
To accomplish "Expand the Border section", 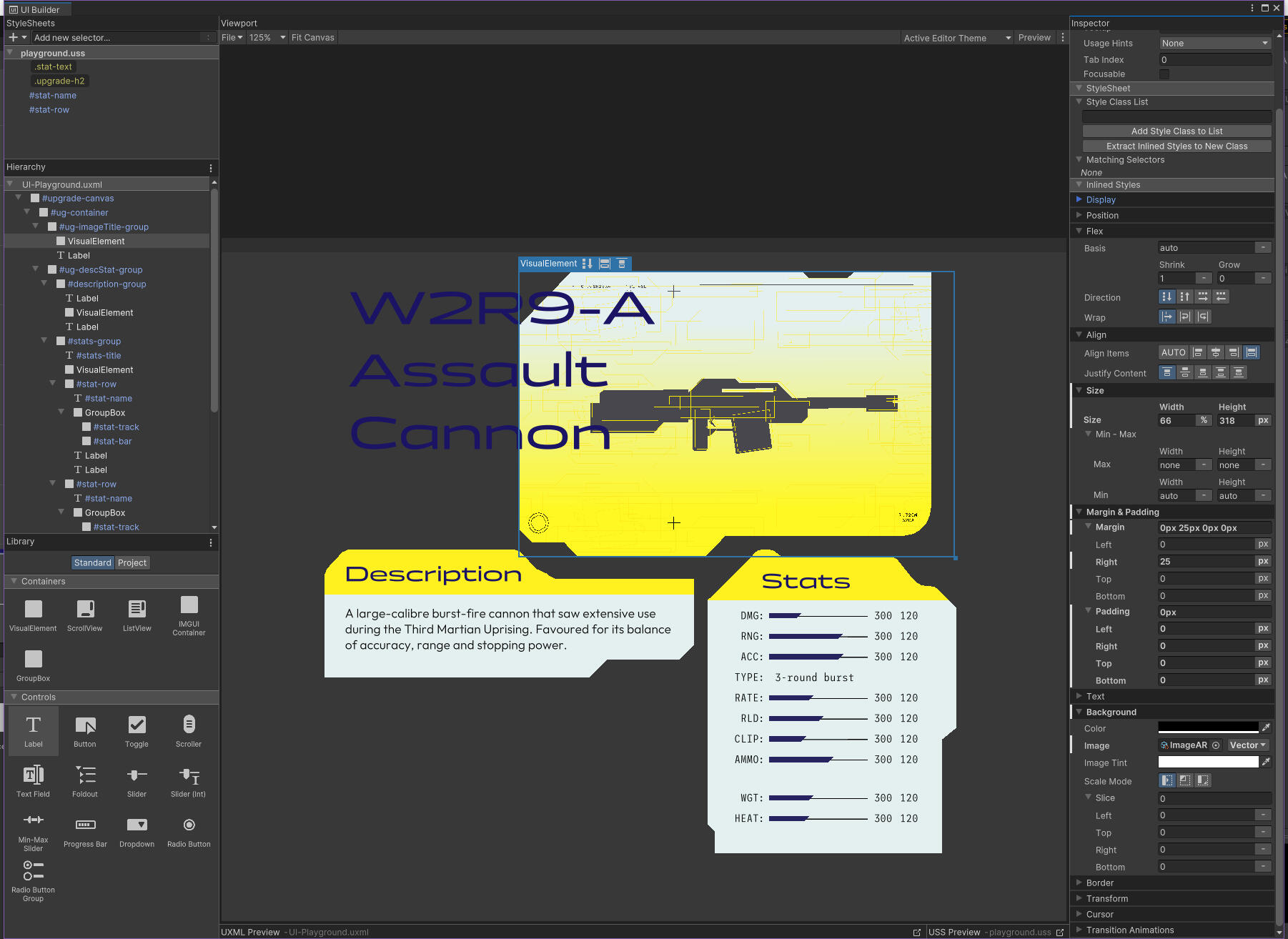I will click(x=1099, y=883).
